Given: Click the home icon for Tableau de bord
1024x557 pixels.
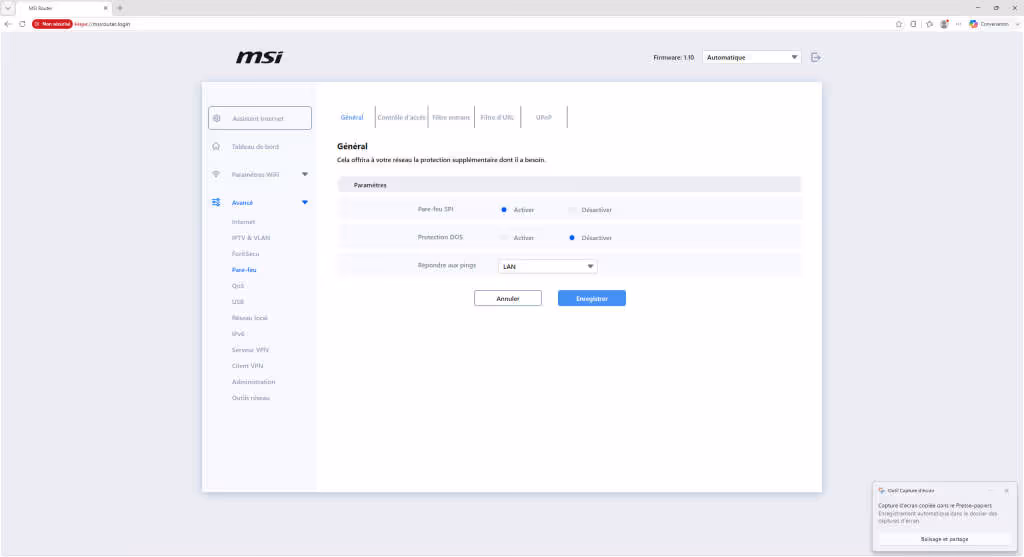Looking at the screenshot, I should coord(216,146).
